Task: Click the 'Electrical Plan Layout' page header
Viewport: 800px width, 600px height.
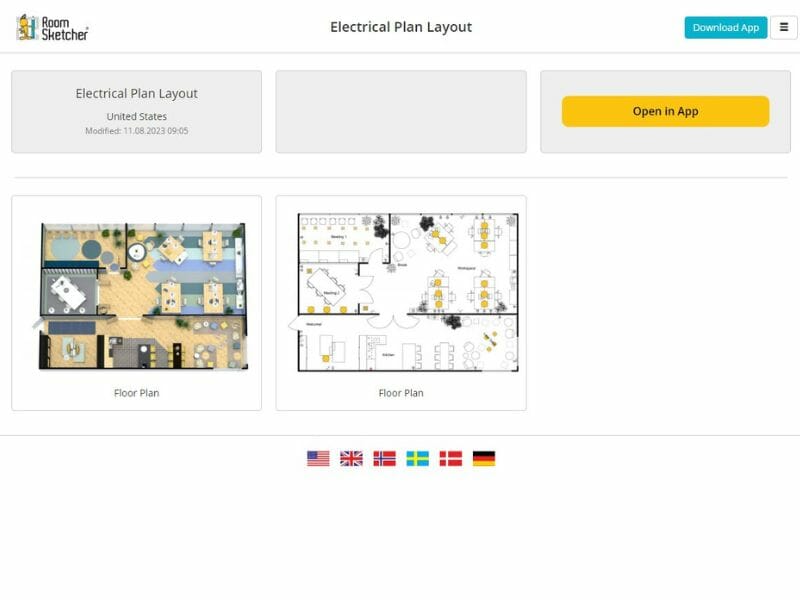Action: click(400, 27)
